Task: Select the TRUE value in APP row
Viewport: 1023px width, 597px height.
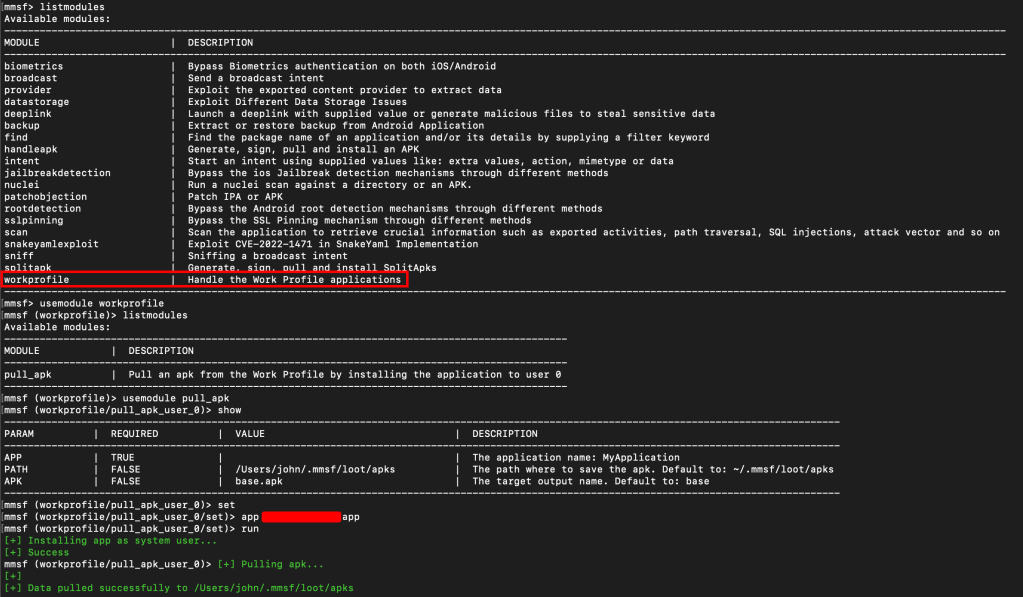Action: (126, 457)
